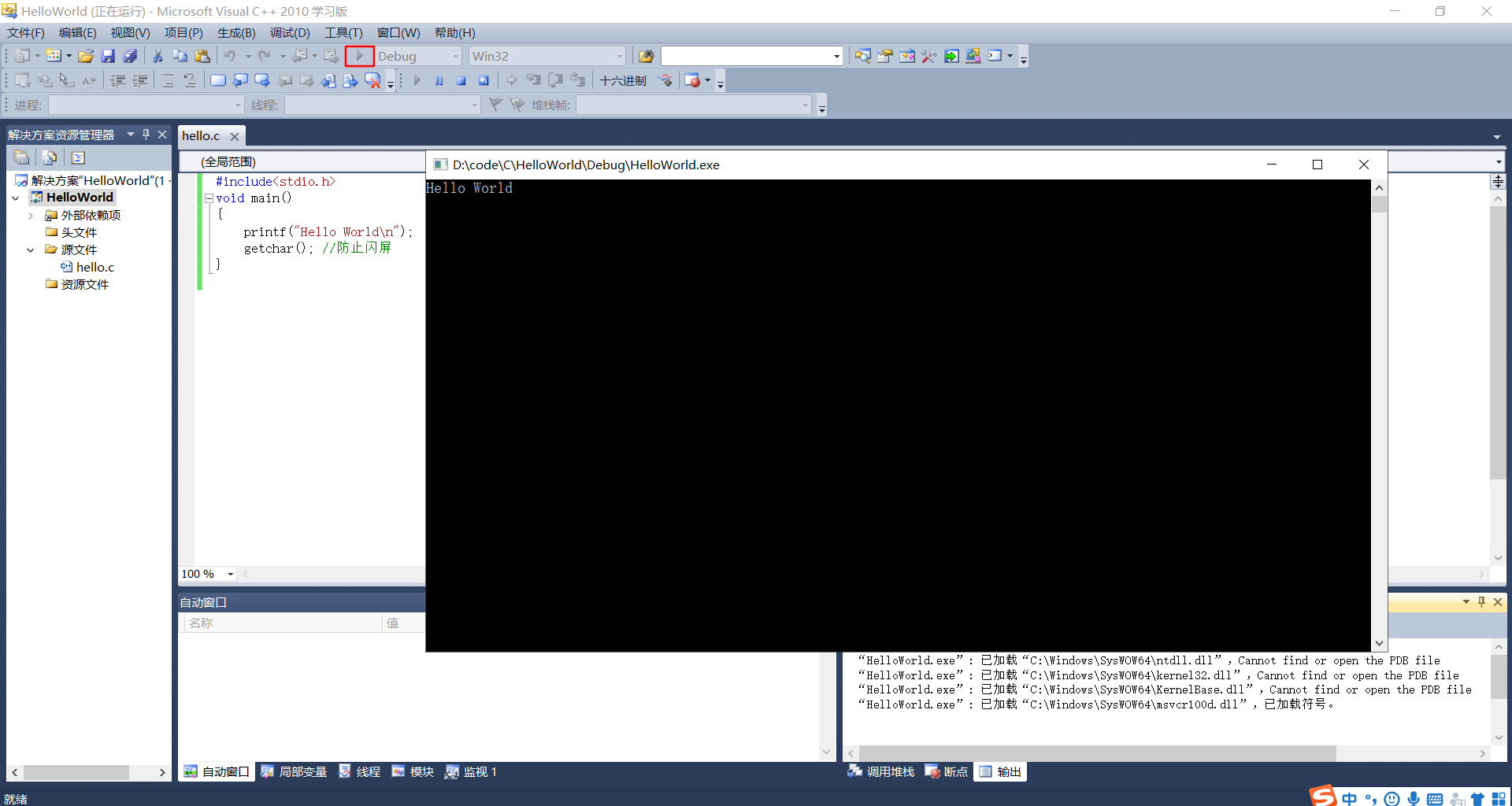Save hello.c with the floppy disk icon
The height and width of the screenshot is (806, 1512).
click(x=108, y=56)
